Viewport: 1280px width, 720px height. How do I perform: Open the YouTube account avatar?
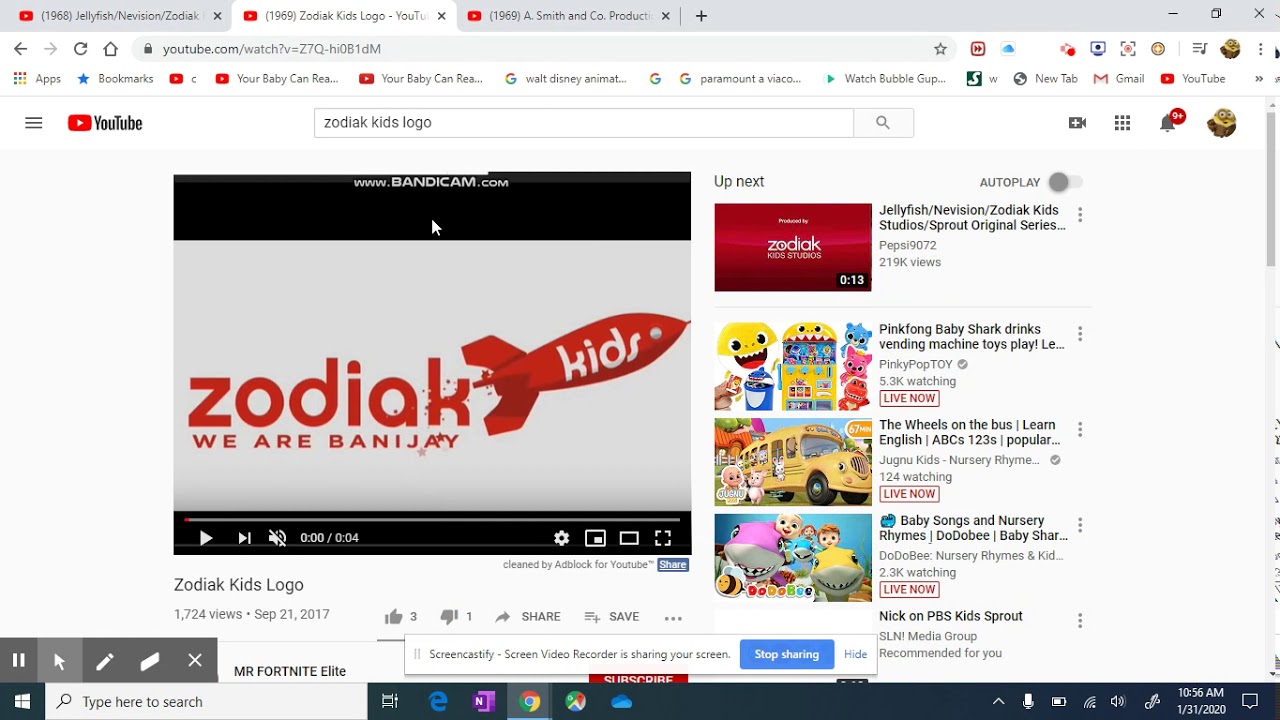tap(1222, 123)
